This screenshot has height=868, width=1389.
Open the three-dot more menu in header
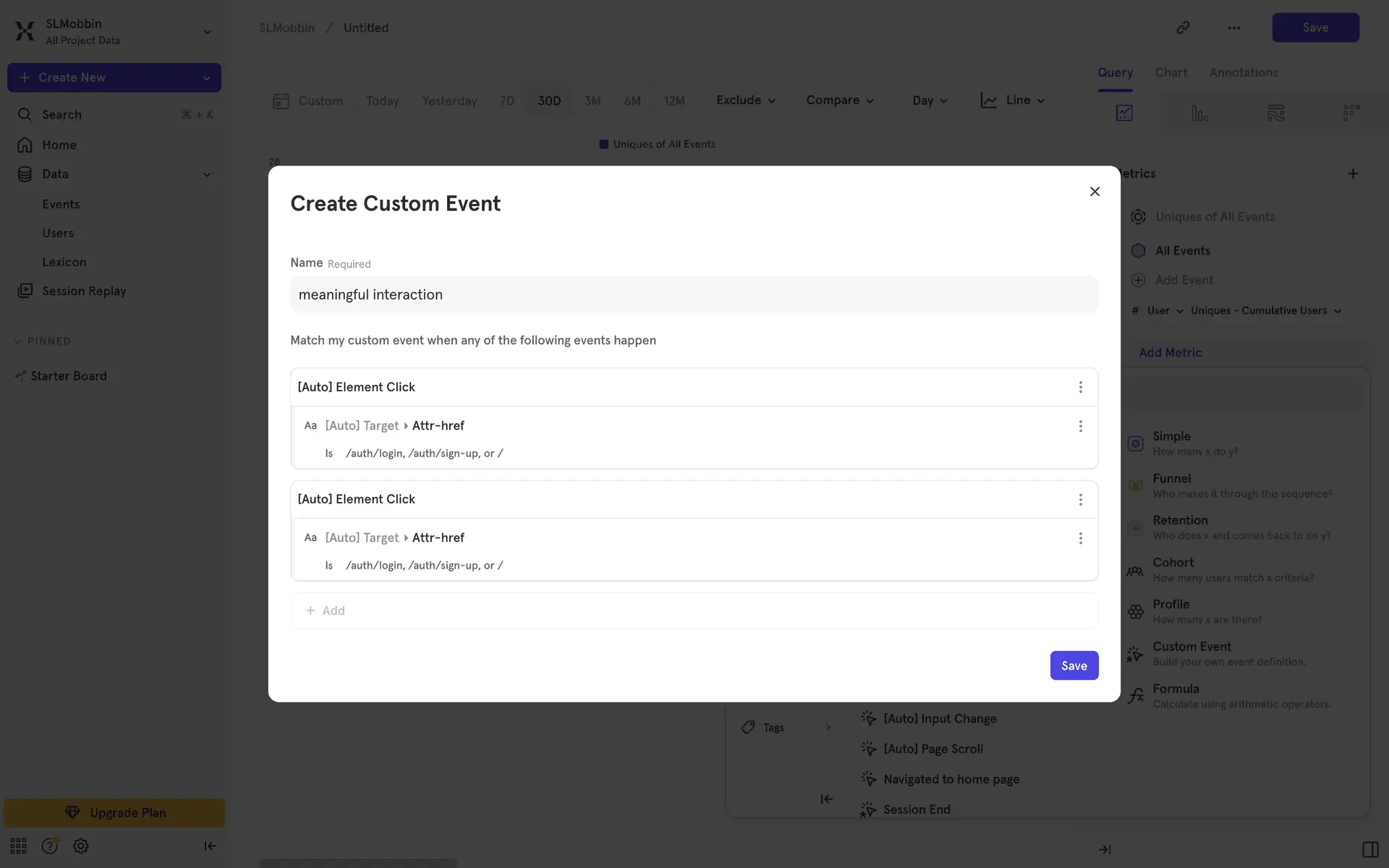tap(1233, 27)
